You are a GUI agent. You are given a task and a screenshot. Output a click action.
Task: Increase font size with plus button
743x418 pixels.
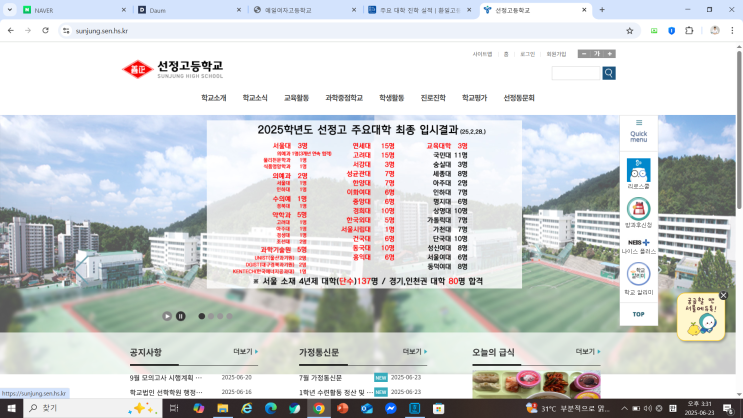coord(609,54)
